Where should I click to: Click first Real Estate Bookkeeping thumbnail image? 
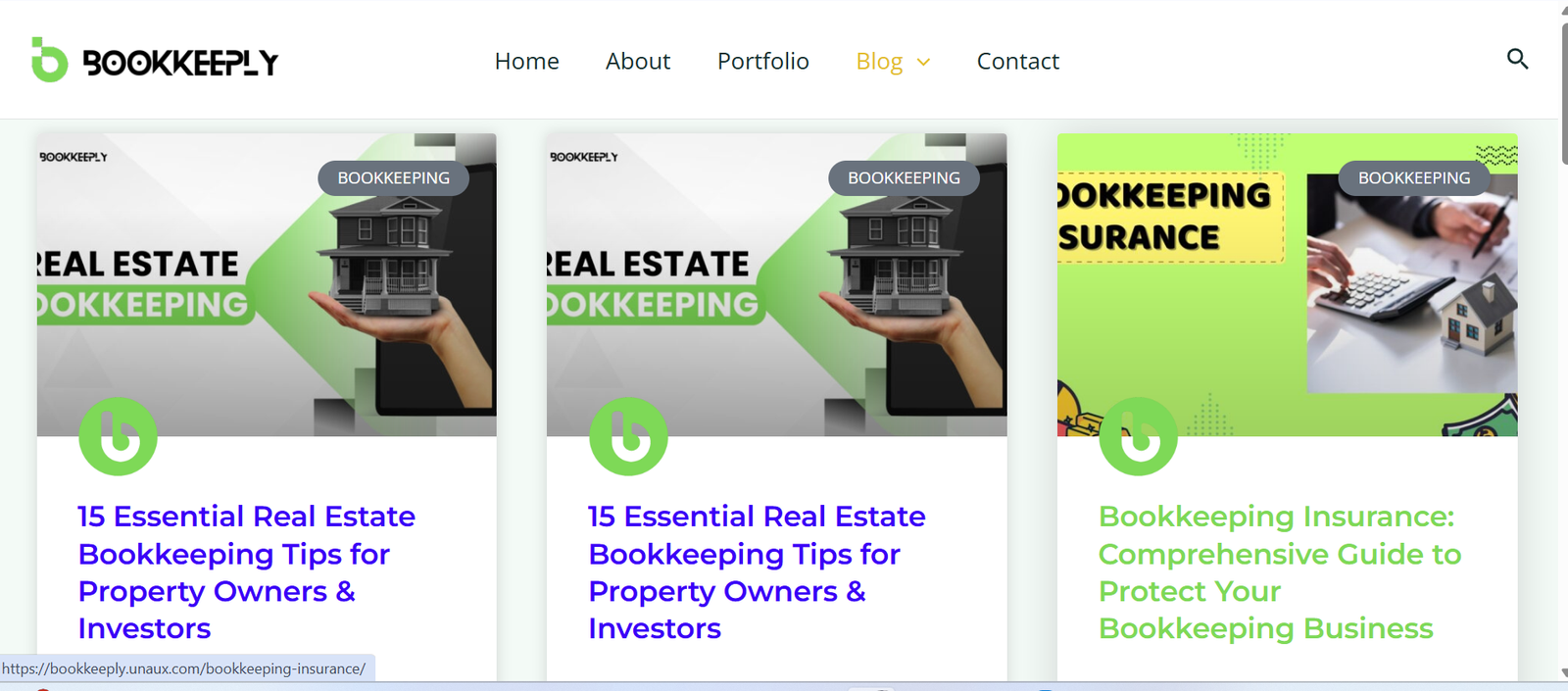(x=267, y=284)
